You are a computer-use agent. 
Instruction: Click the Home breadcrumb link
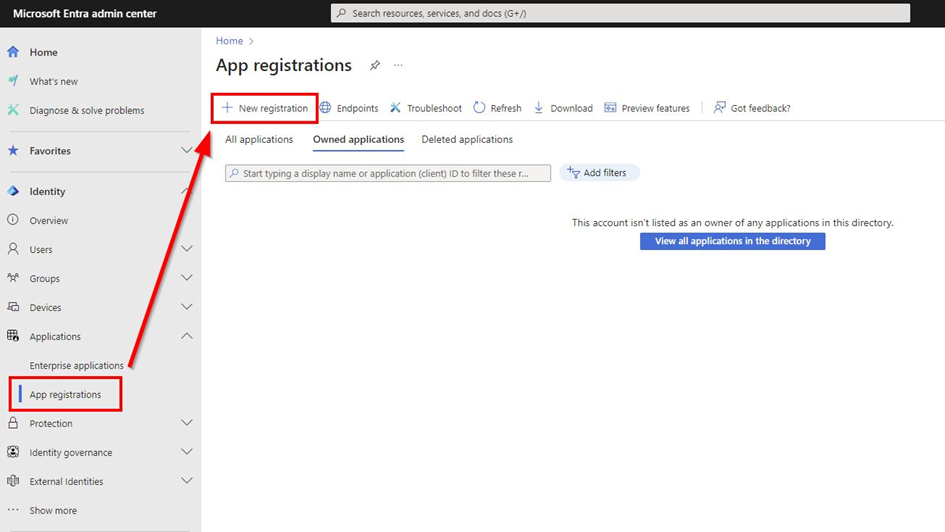230,40
